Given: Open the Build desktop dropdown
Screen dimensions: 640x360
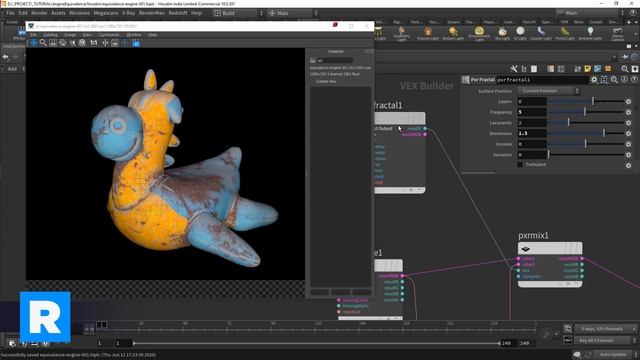Looking at the screenshot, I should 239,13.
